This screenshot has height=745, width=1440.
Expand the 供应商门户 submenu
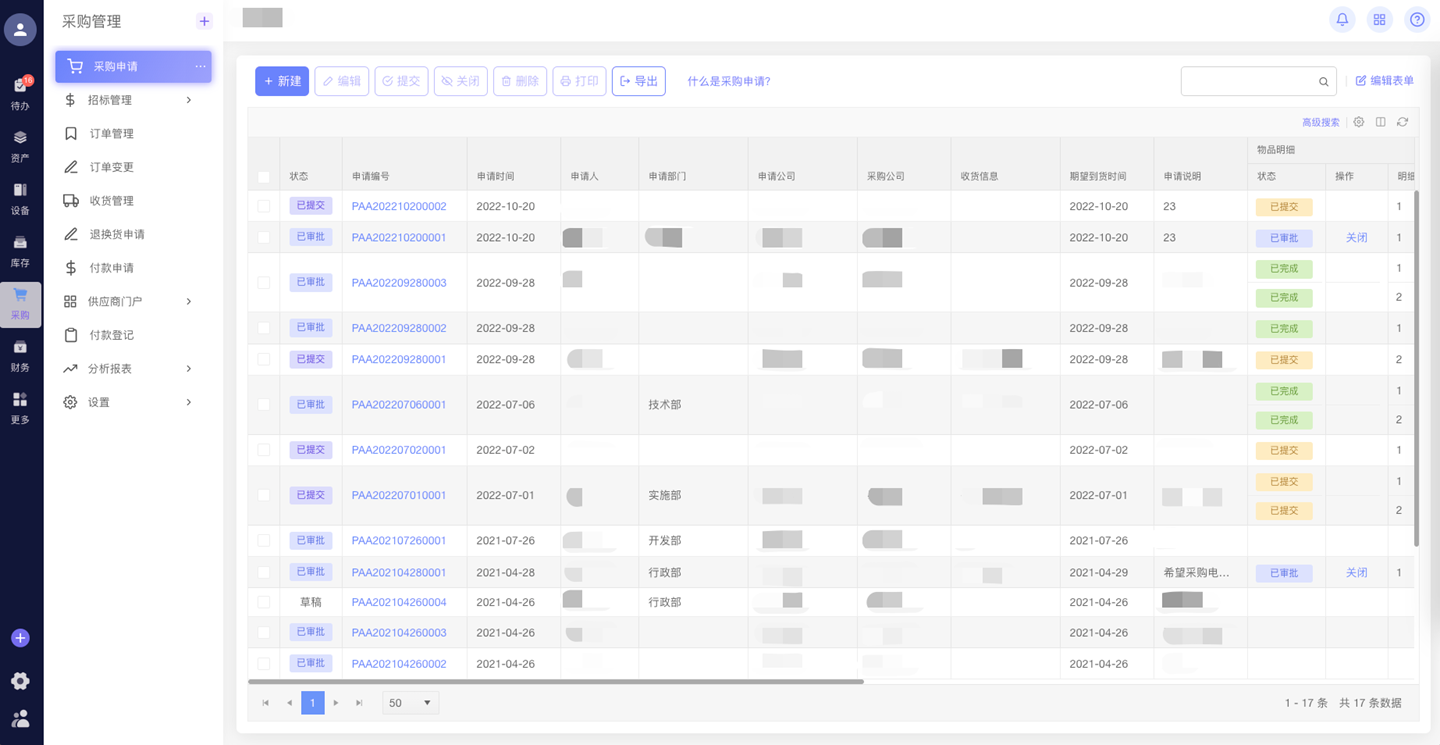click(189, 301)
